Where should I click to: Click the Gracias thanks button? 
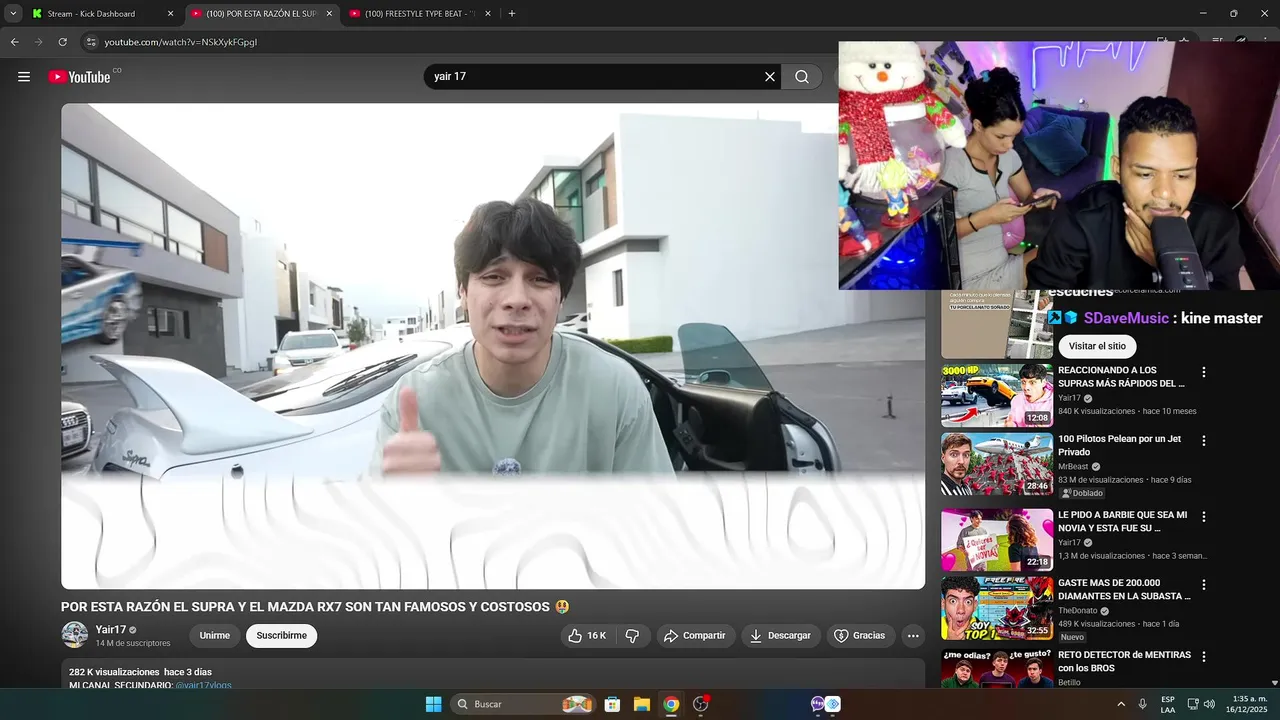pyautogui.click(x=860, y=636)
